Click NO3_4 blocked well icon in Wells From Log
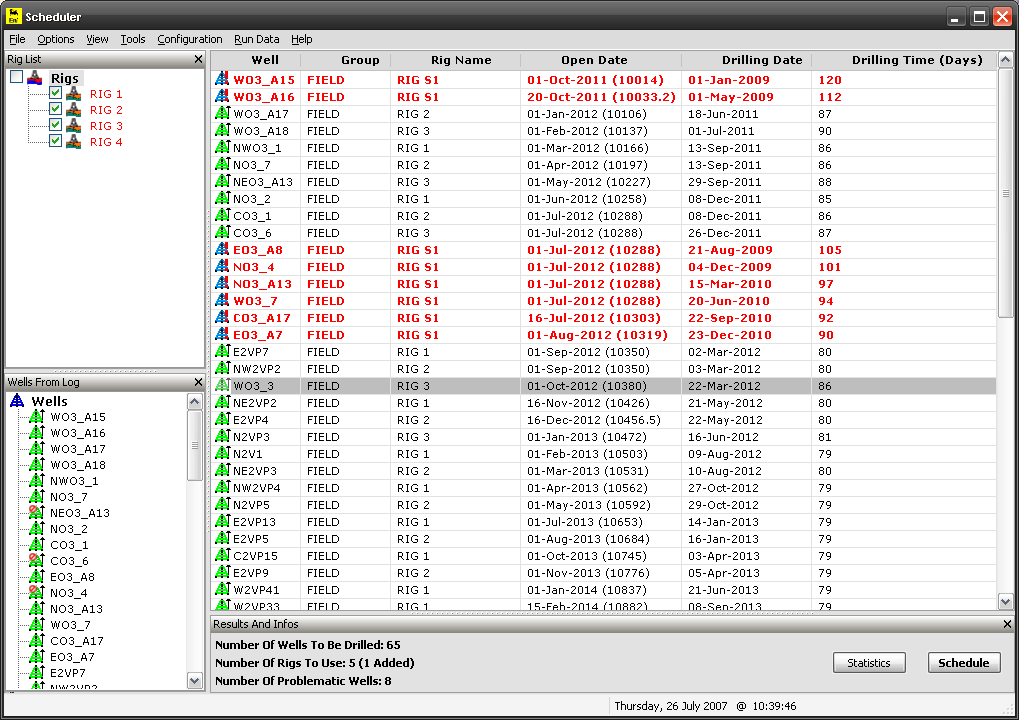1019x720 pixels. (36, 593)
